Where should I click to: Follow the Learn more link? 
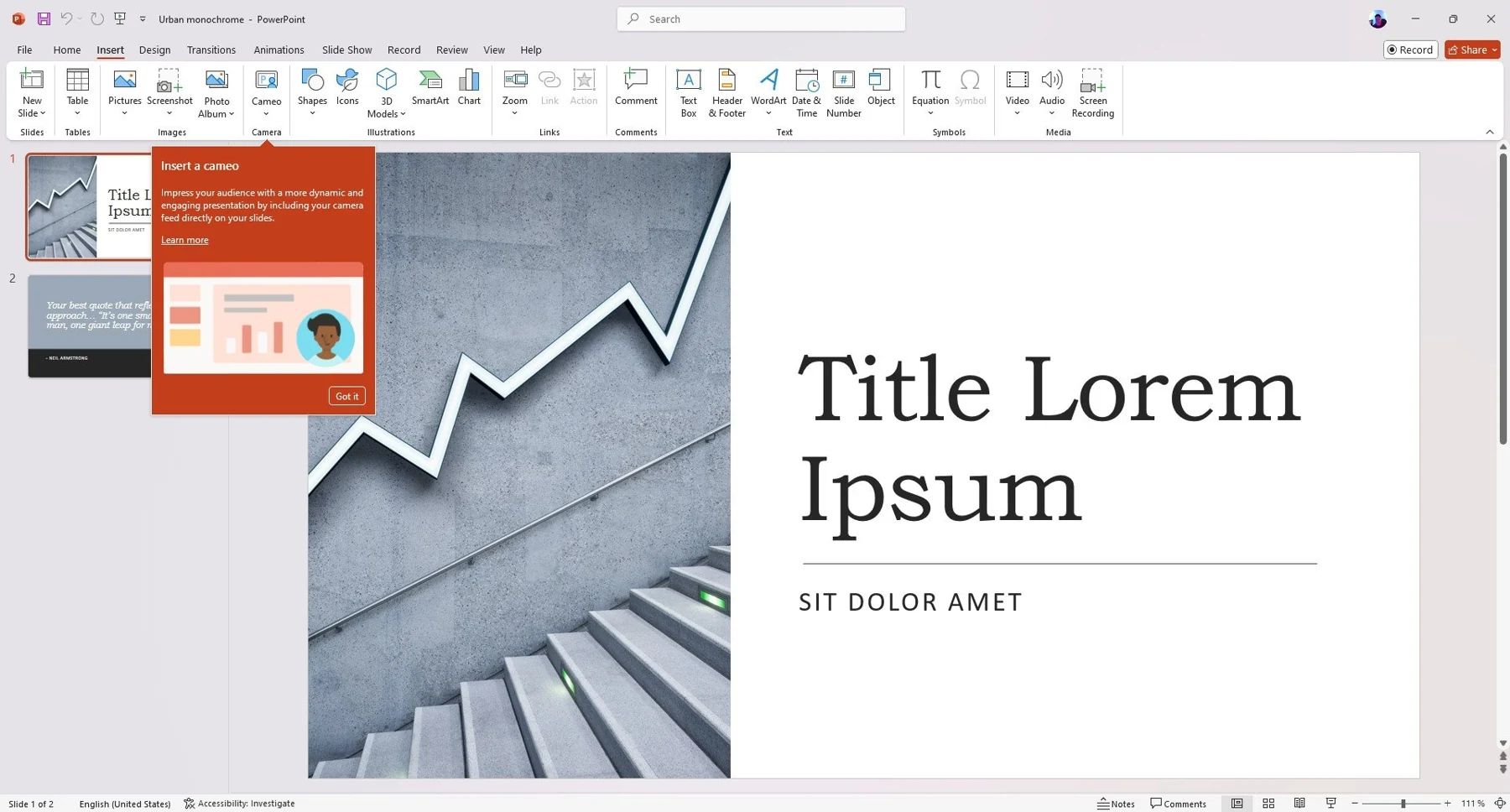coord(185,240)
